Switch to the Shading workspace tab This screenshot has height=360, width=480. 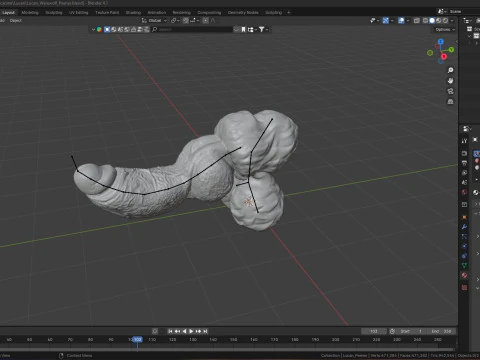(x=133, y=13)
